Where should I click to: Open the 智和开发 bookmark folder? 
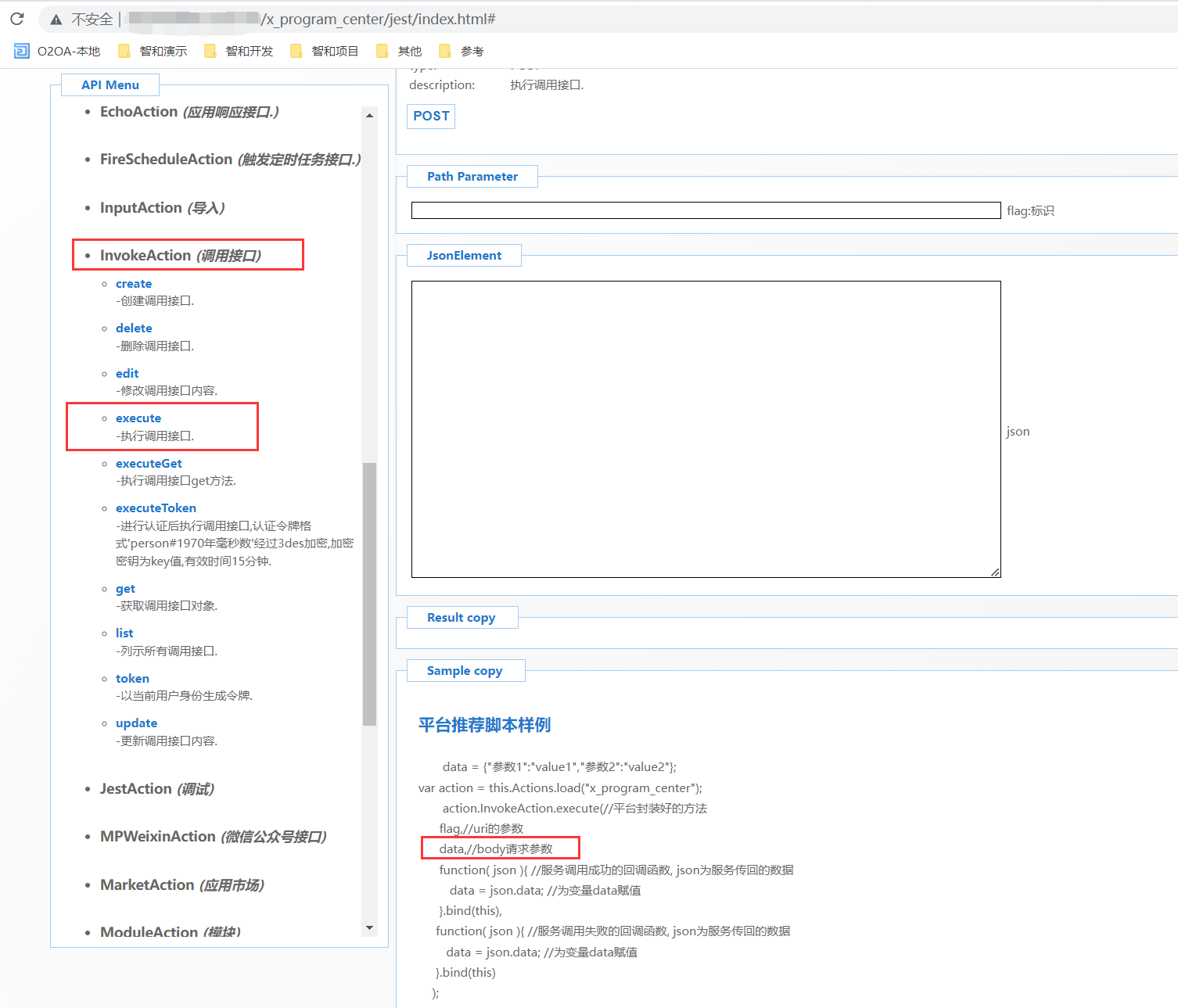pos(239,51)
